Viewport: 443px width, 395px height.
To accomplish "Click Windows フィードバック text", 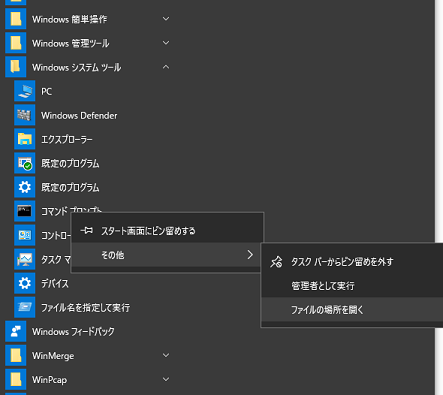I will click(73, 332).
